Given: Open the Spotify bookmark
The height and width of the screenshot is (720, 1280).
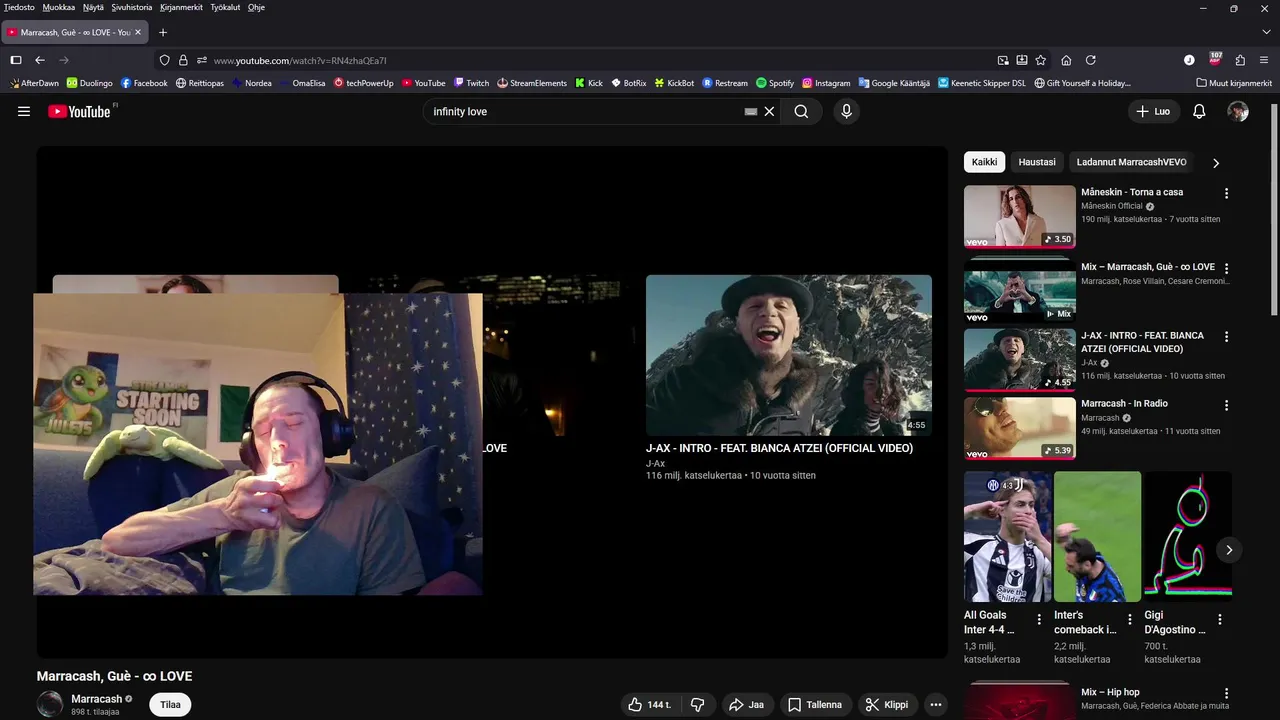Looking at the screenshot, I should [775, 83].
